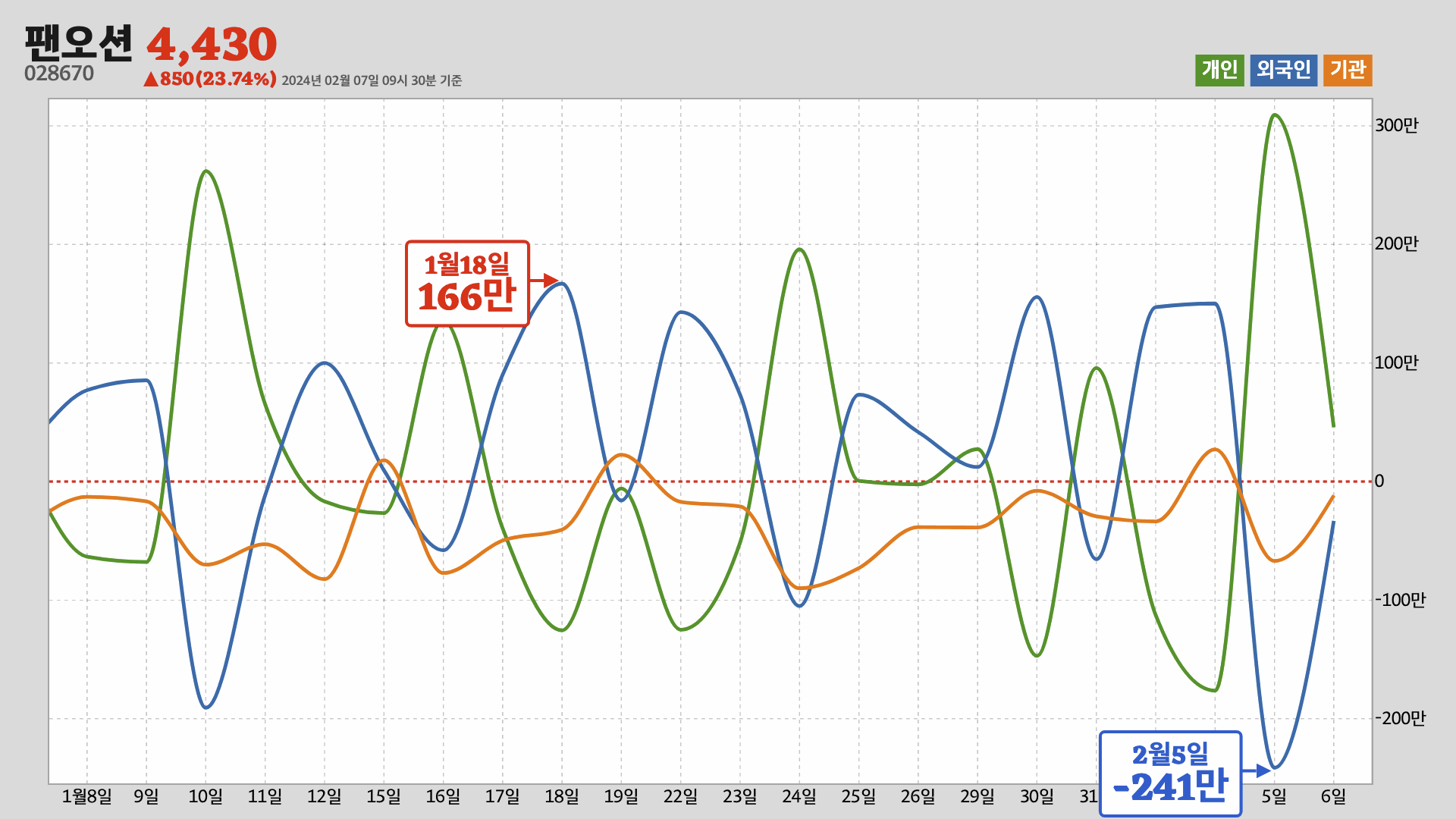Click the green line trough at 30일
The height and width of the screenshot is (819, 1456).
pyautogui.click(x=1037, y=655)
